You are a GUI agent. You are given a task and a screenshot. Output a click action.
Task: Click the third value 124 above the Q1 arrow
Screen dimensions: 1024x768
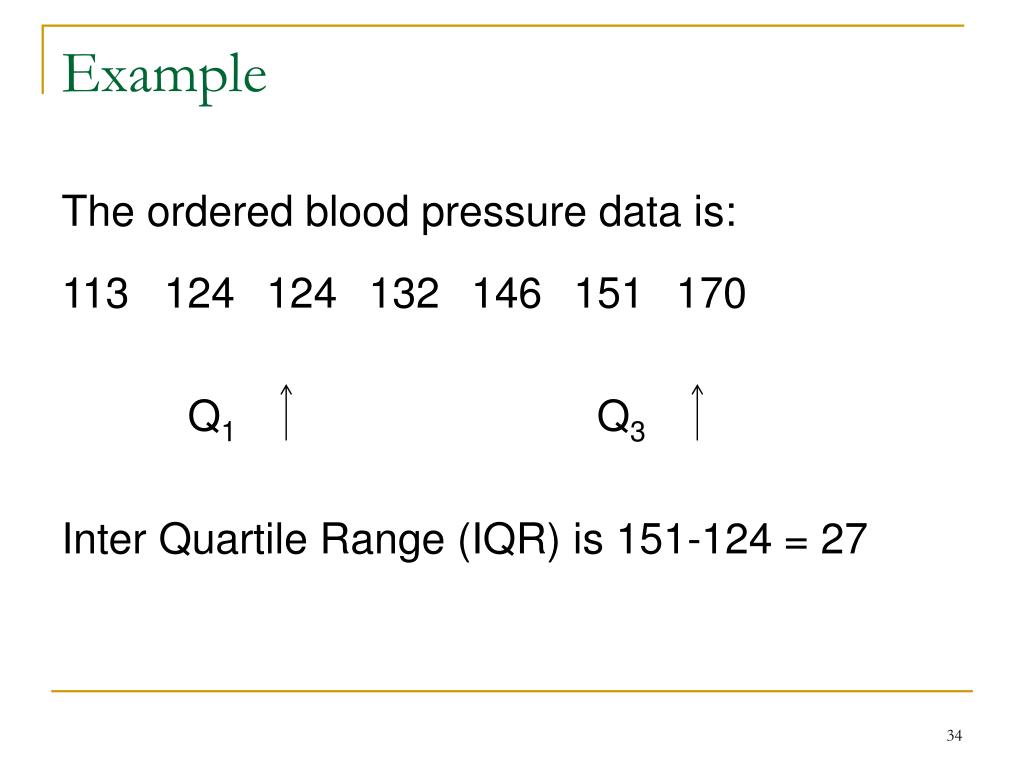coord(302,293)
